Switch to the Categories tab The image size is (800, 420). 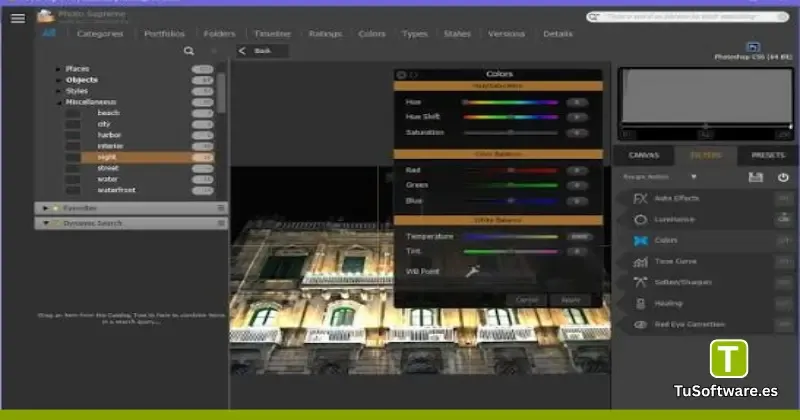tap(100, 34)
